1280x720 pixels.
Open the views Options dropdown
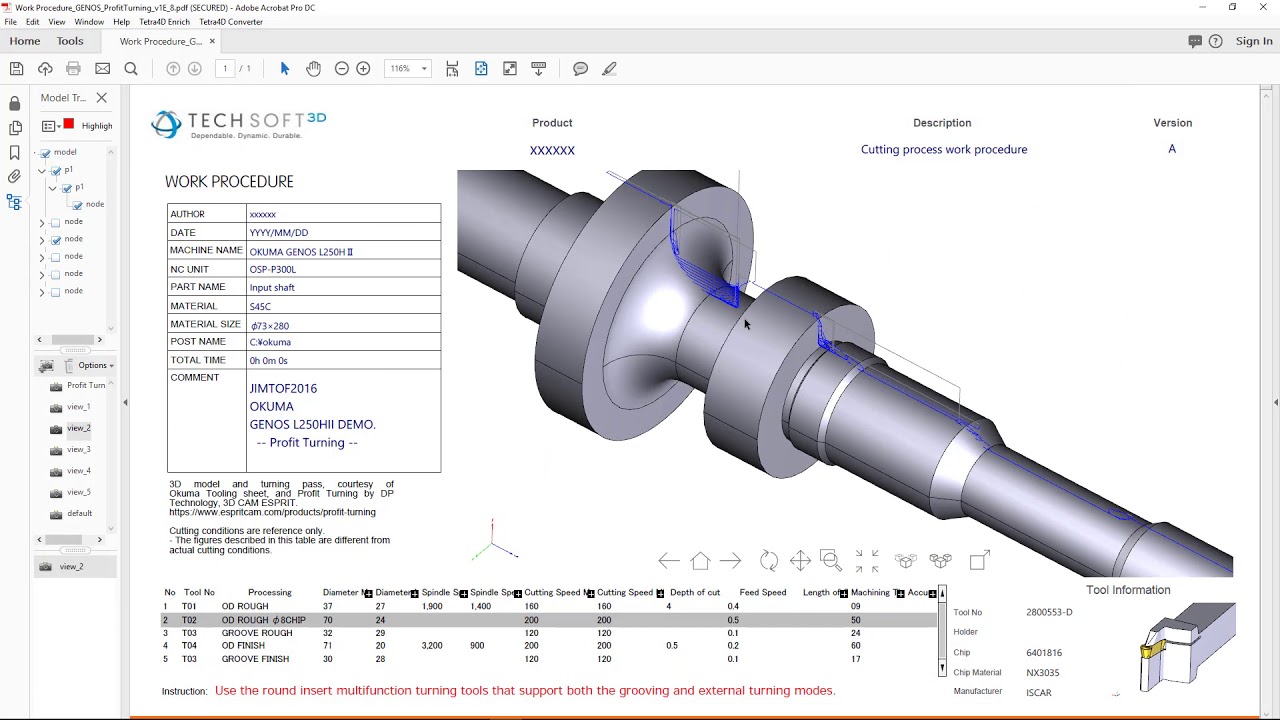click(95, 366)
